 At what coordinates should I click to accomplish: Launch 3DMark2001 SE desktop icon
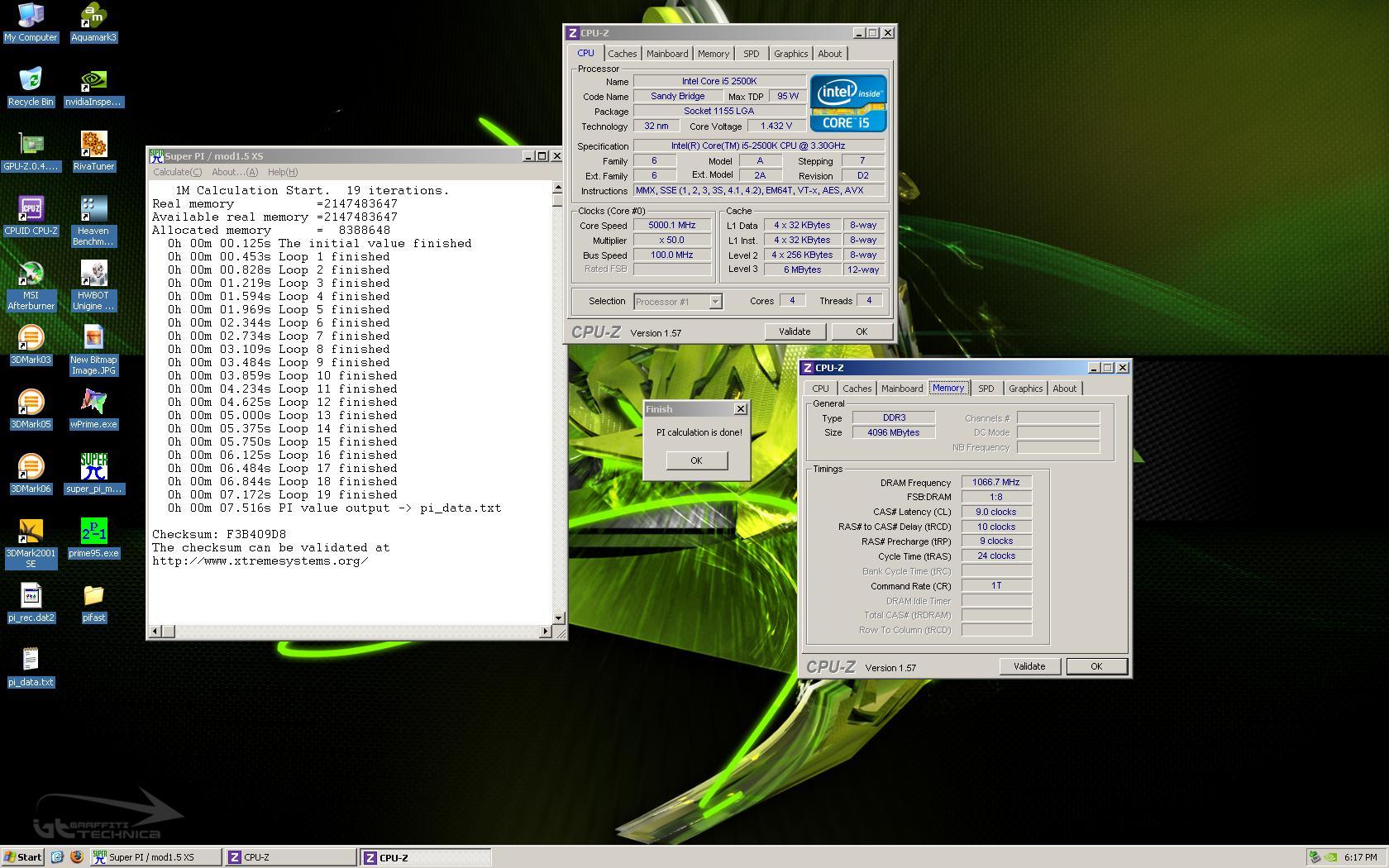(x=31, y=544)
